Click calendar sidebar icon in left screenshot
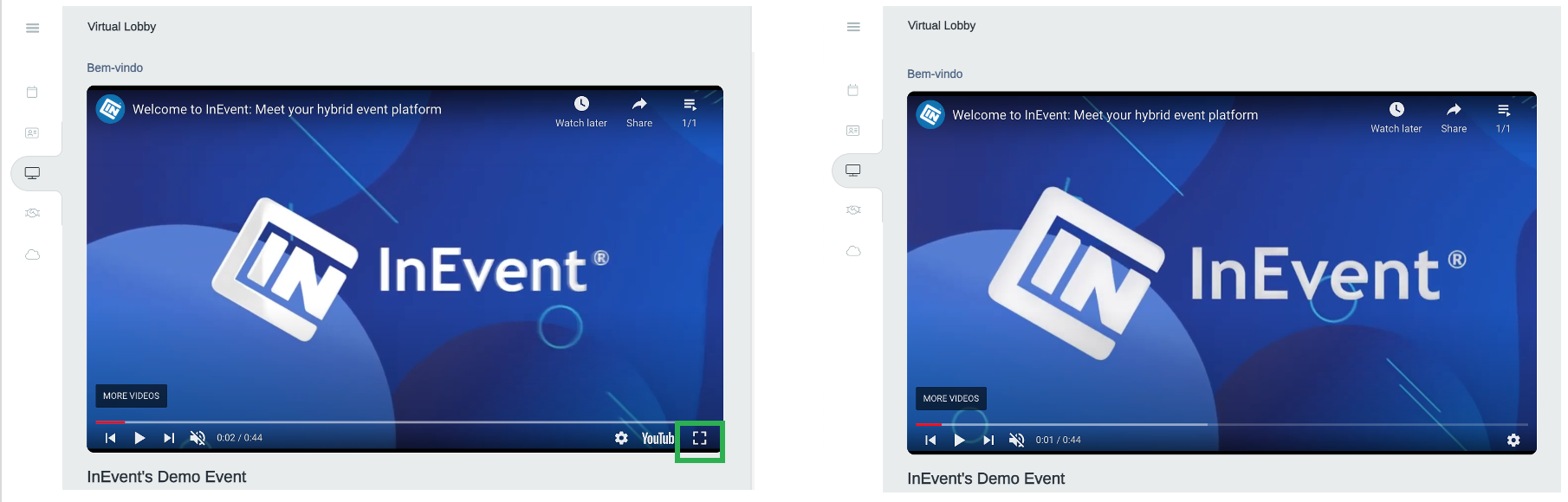The height and width of the screenshot is (502, 1568). [x=32, y=92]
